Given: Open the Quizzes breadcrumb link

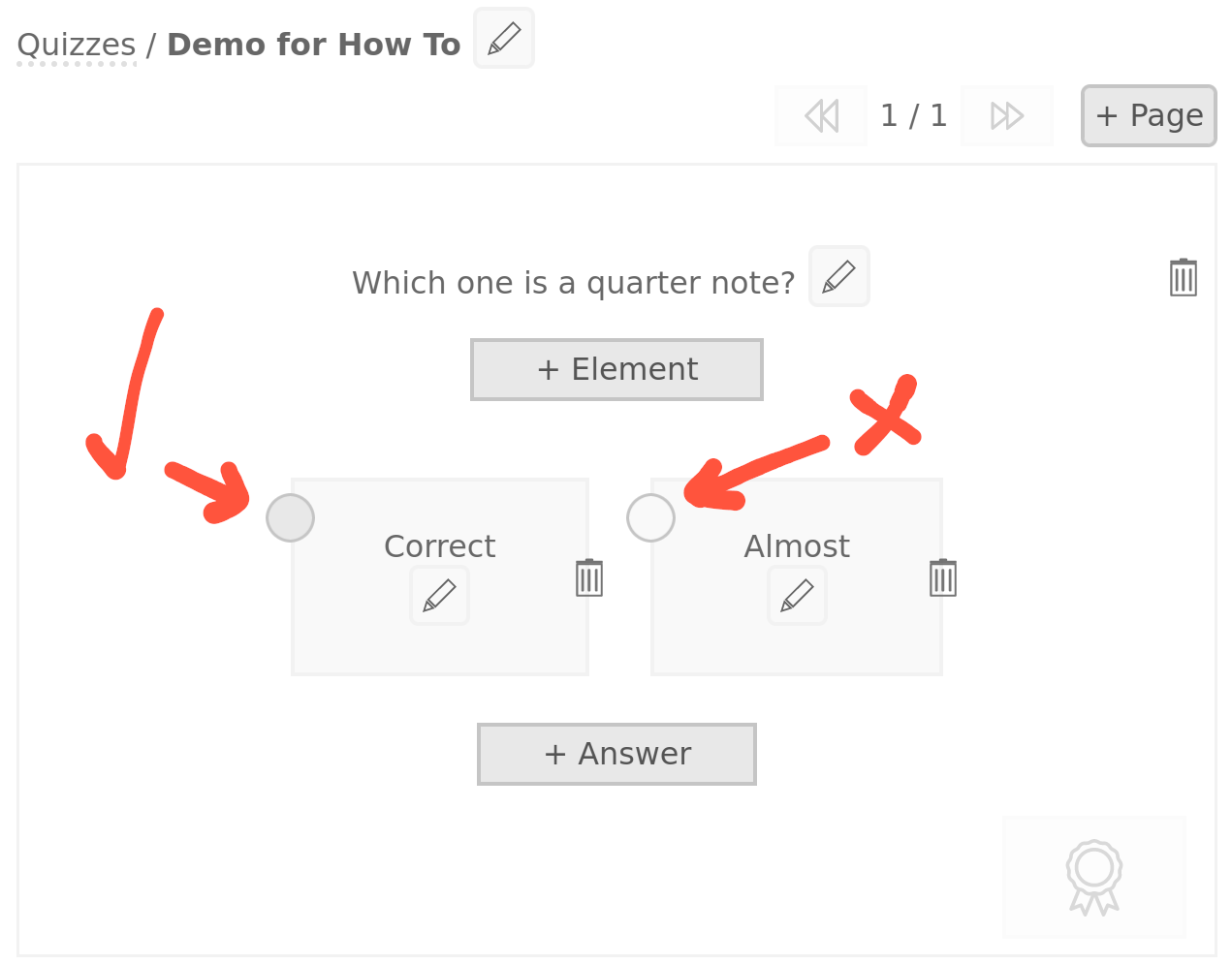Looking at the screenshot, I should coord(77,46).
